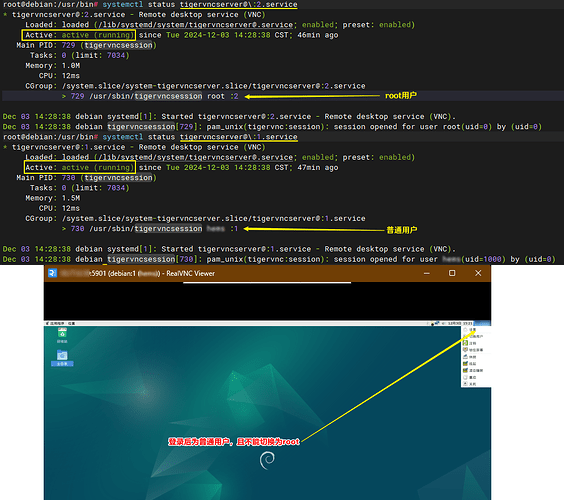Image resolution: width=564 pixels, height=500 pixels.
Task: Choose 设置 in the session menu
Action: point(476,329)
